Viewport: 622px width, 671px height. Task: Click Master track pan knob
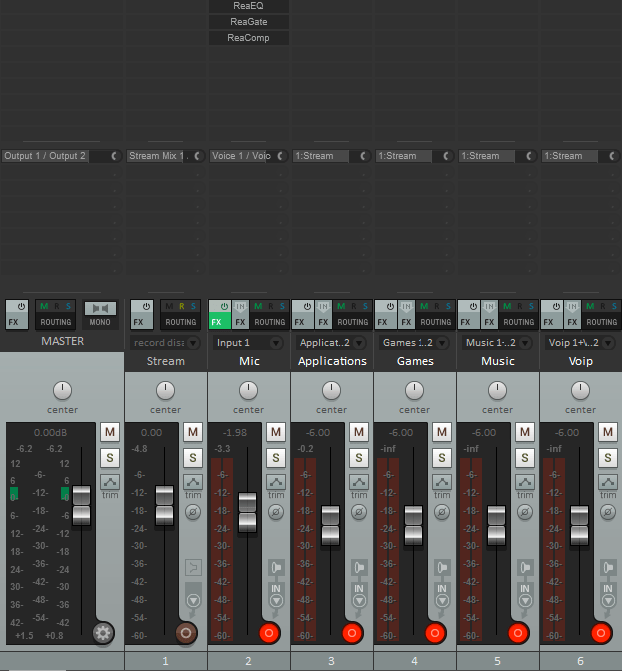(x=62, y=391)
